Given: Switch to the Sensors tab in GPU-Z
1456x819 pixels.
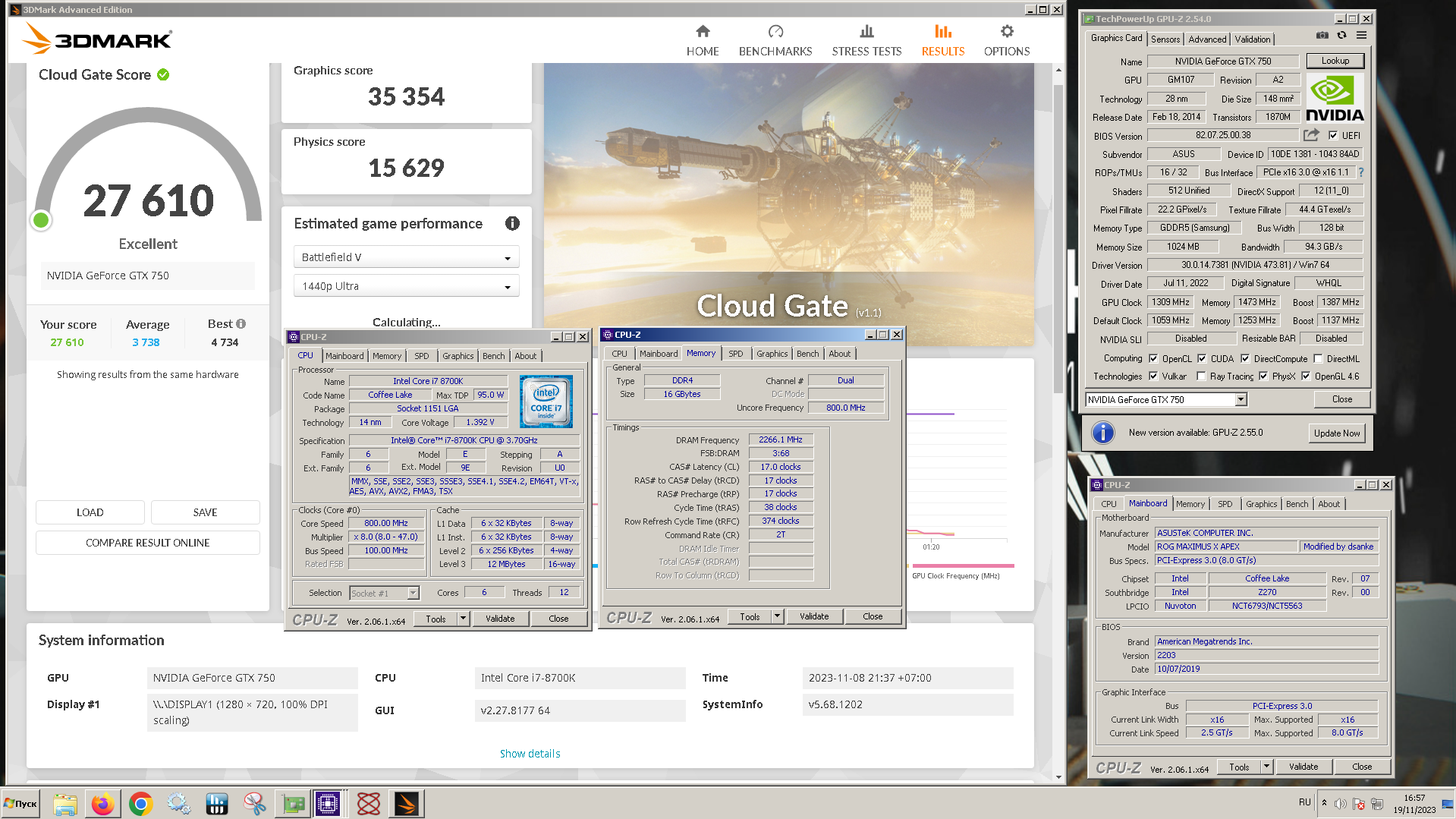Looking at the screenshot, I should click(1165, 39).
